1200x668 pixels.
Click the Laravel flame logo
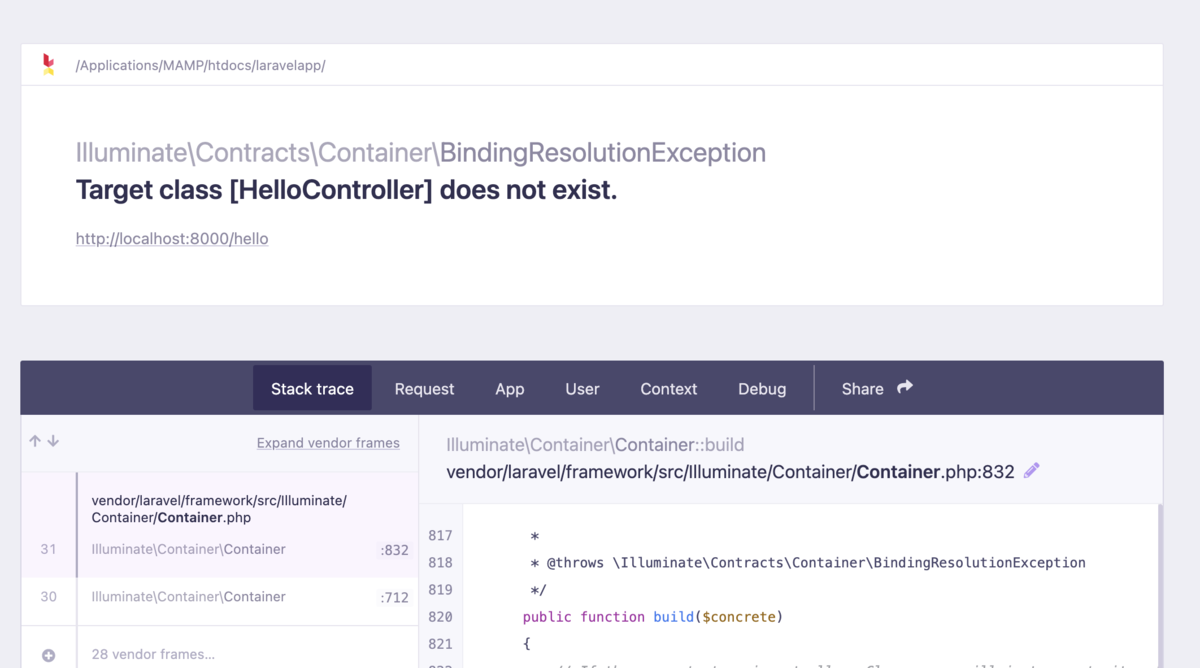pyautogui.click(x=47, y=64)
